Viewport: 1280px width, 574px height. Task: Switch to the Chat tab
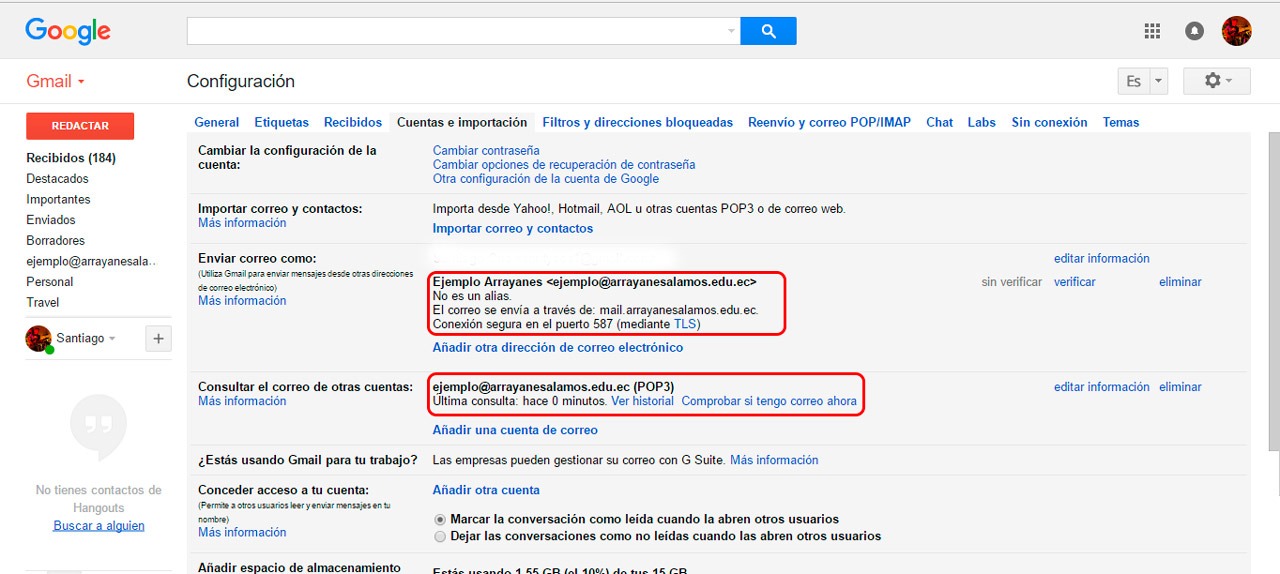tap(939, 122)
